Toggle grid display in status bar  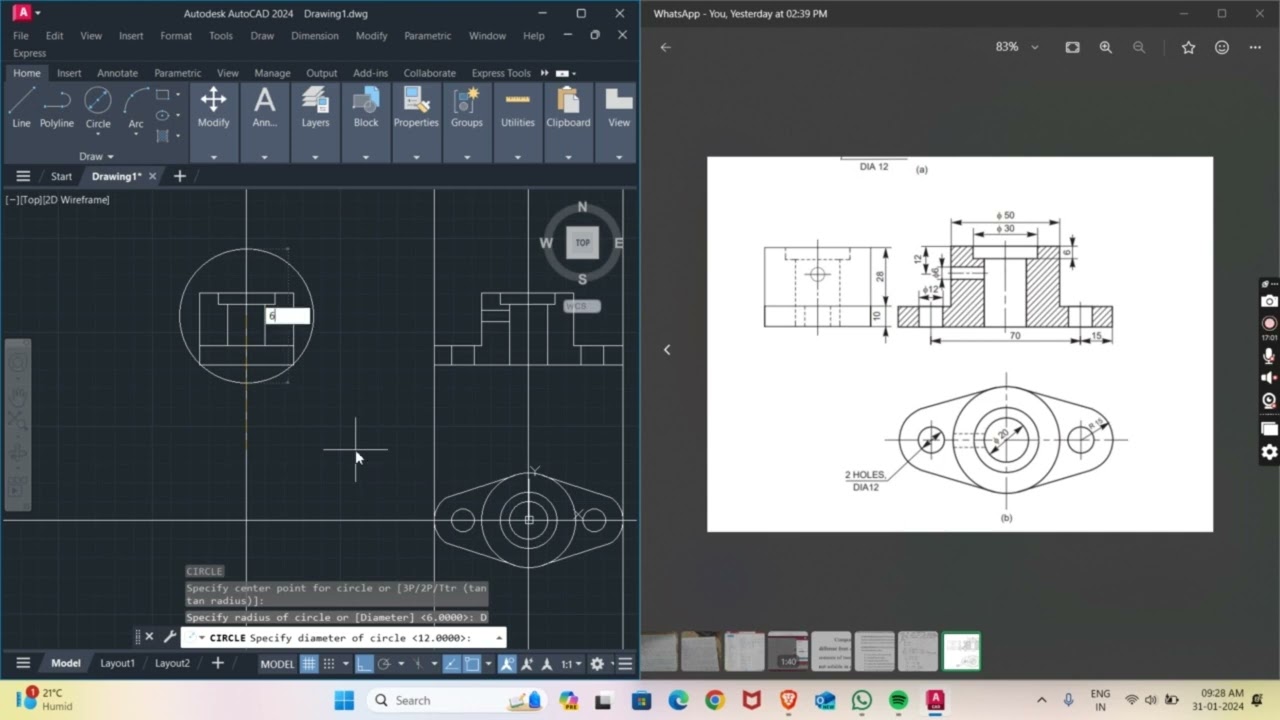pyautogui.click(x=309, y=664)
